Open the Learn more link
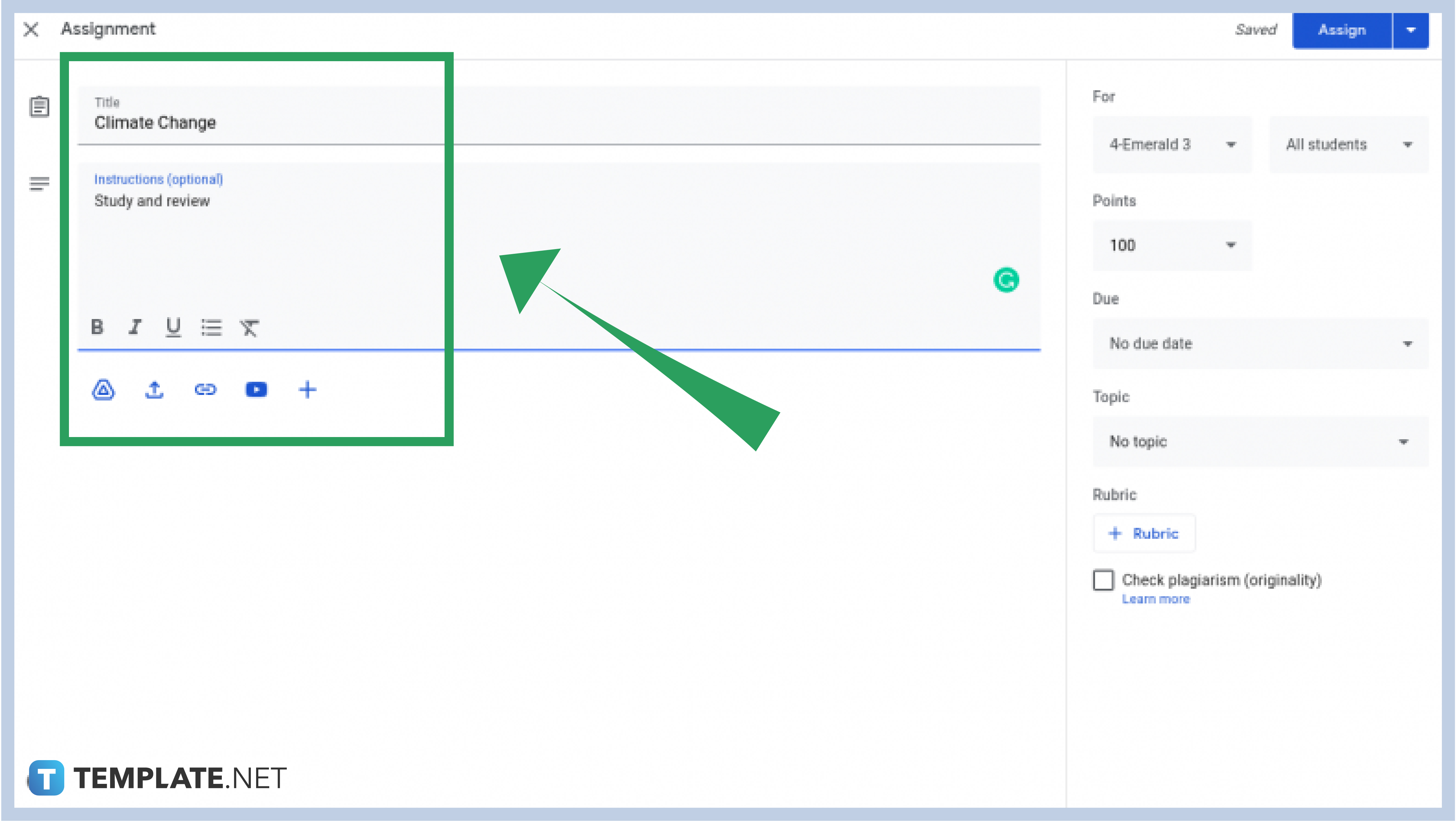This screenshot has width=1456, height=821. pos(1155,599)
